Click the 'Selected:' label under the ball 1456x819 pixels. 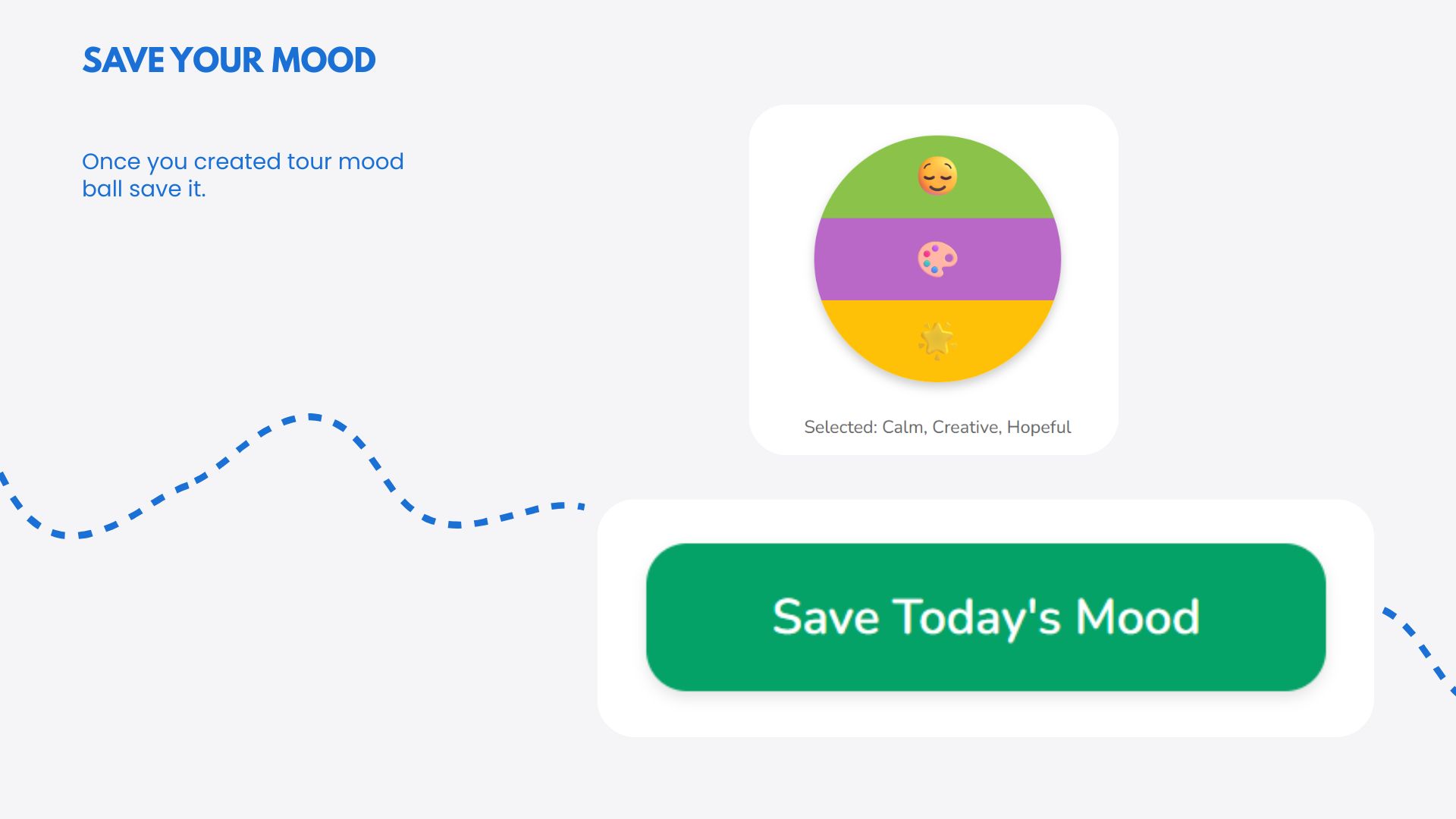coord(840,427)
